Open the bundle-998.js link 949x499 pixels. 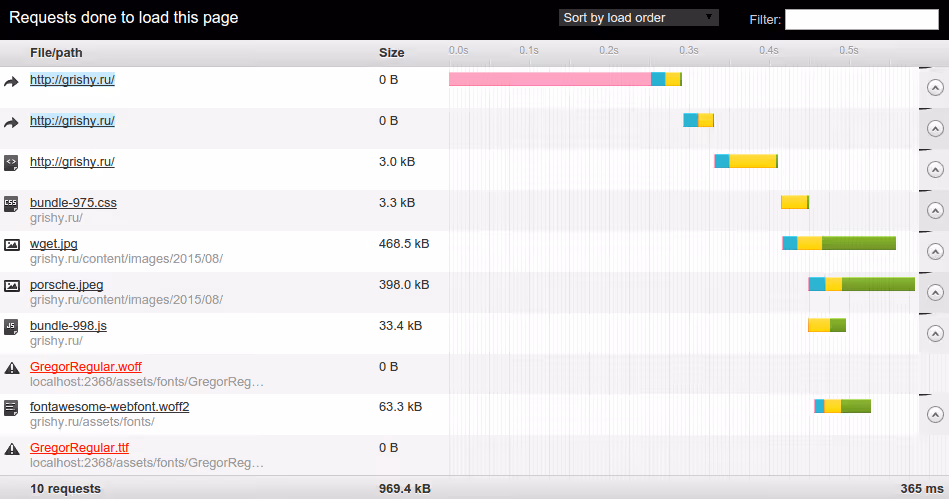tap(68, 326)
